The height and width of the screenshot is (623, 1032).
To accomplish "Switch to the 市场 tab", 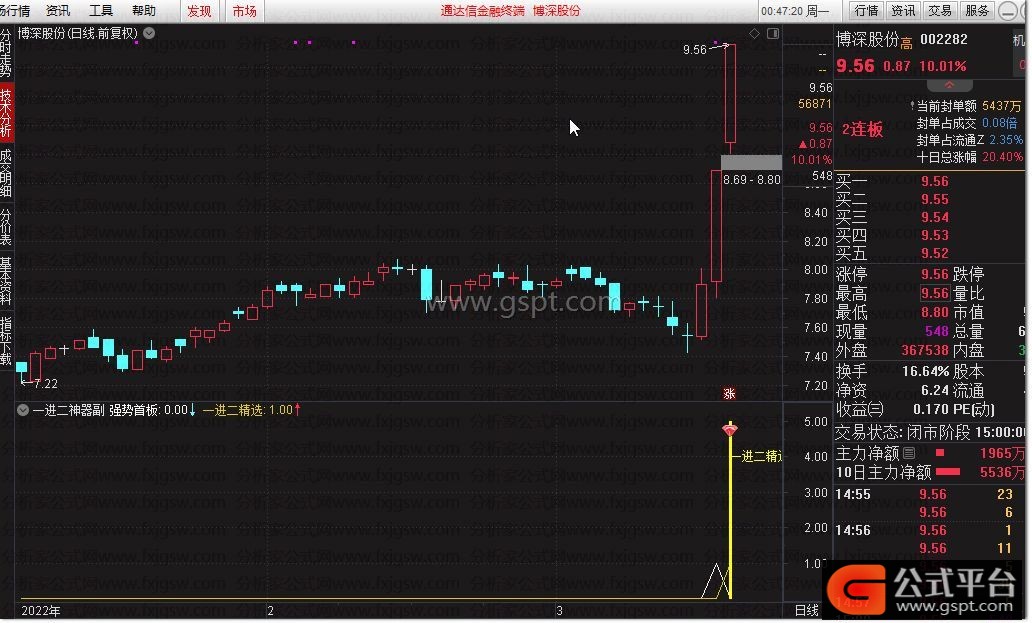I will click(245, 11).
